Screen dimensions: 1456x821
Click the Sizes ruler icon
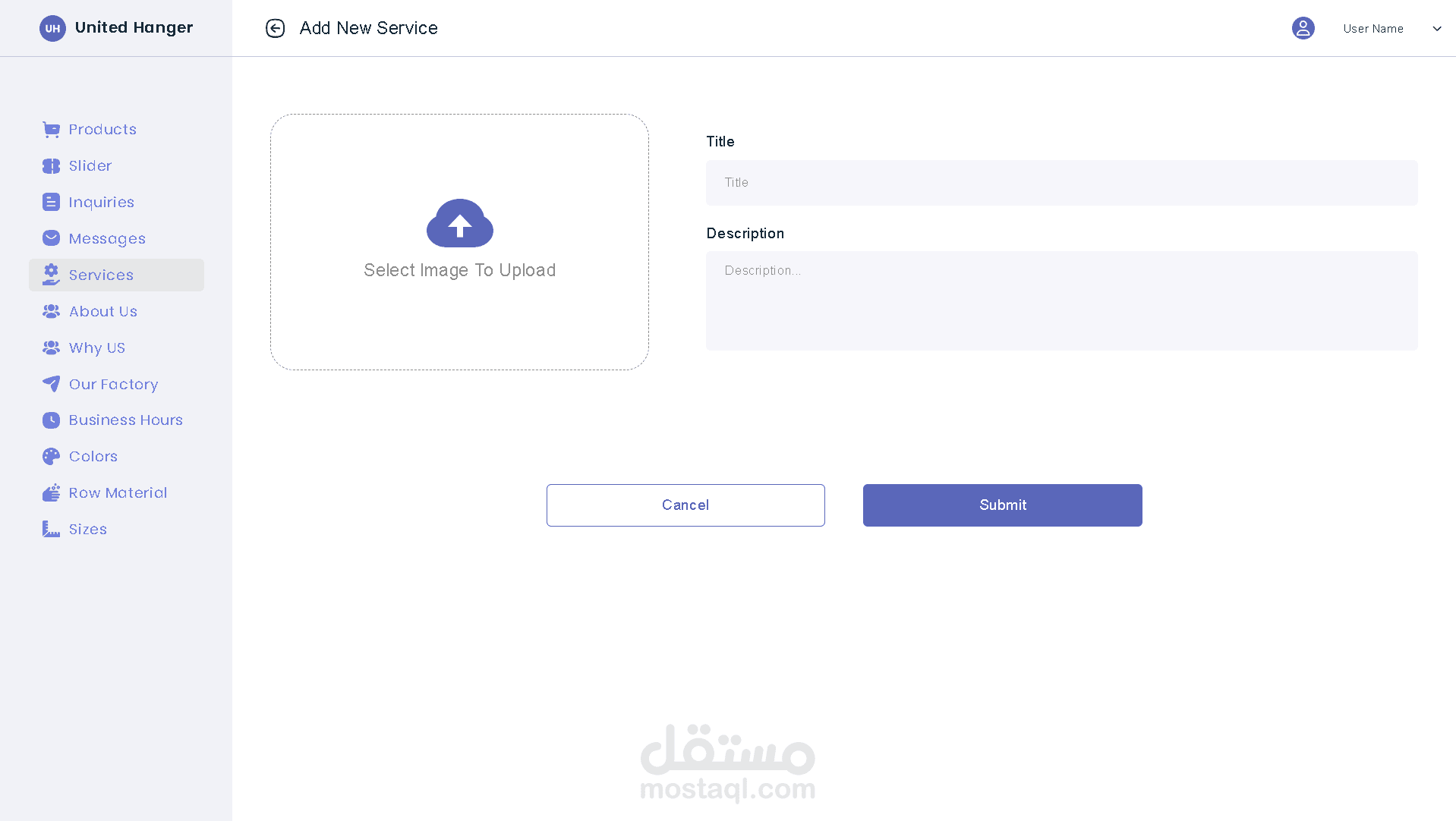51,529
